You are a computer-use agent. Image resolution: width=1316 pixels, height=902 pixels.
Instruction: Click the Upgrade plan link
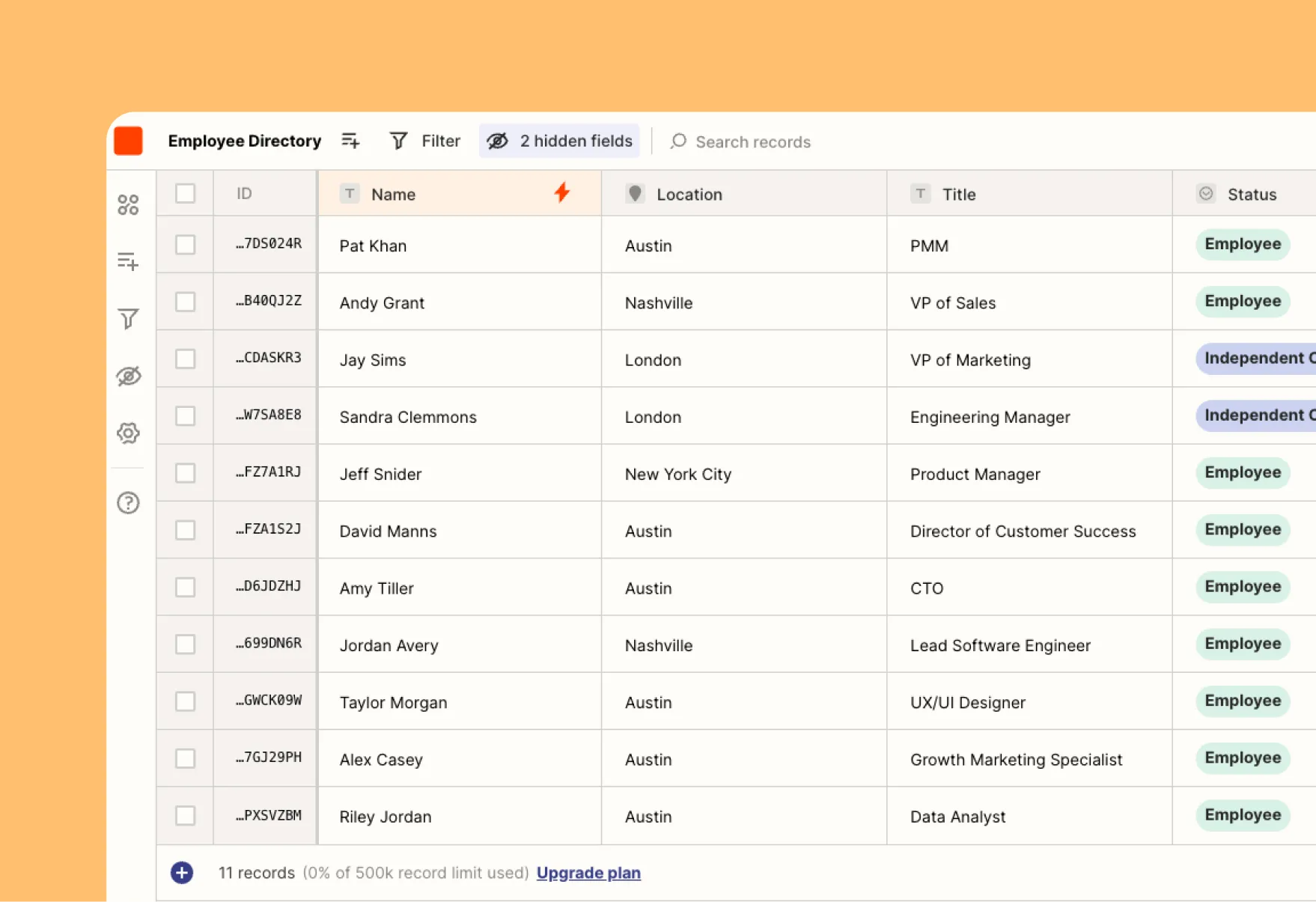588,873
